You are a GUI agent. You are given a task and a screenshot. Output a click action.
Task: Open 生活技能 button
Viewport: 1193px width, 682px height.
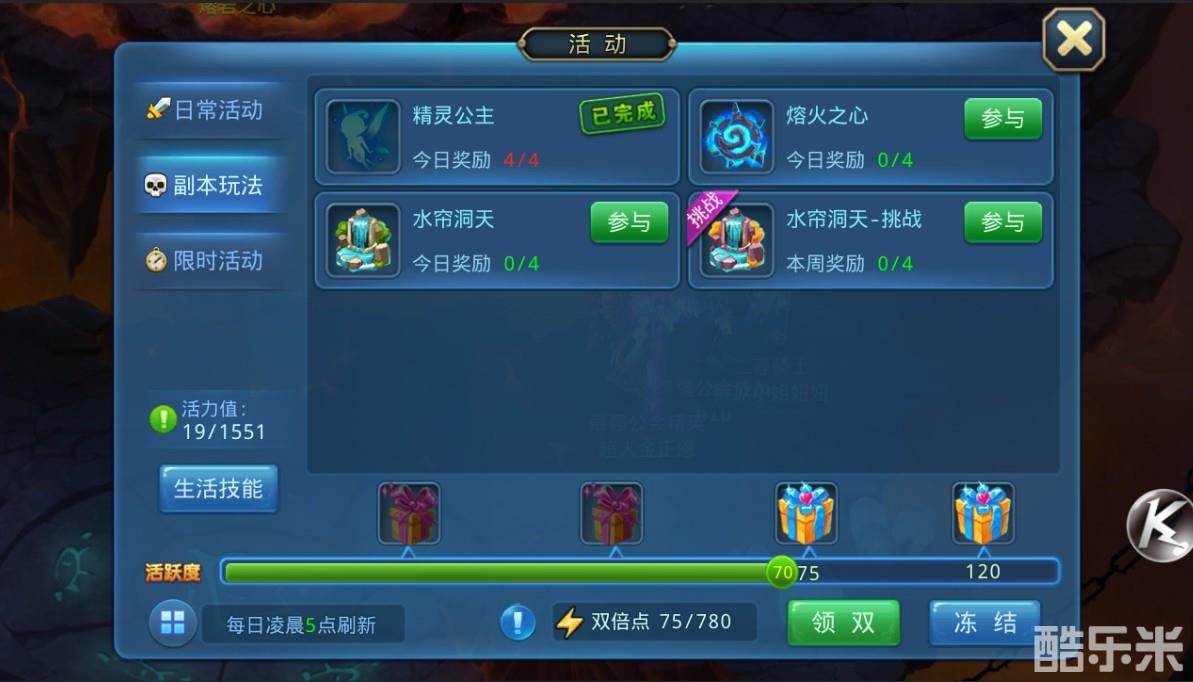[x=218, y=489]
